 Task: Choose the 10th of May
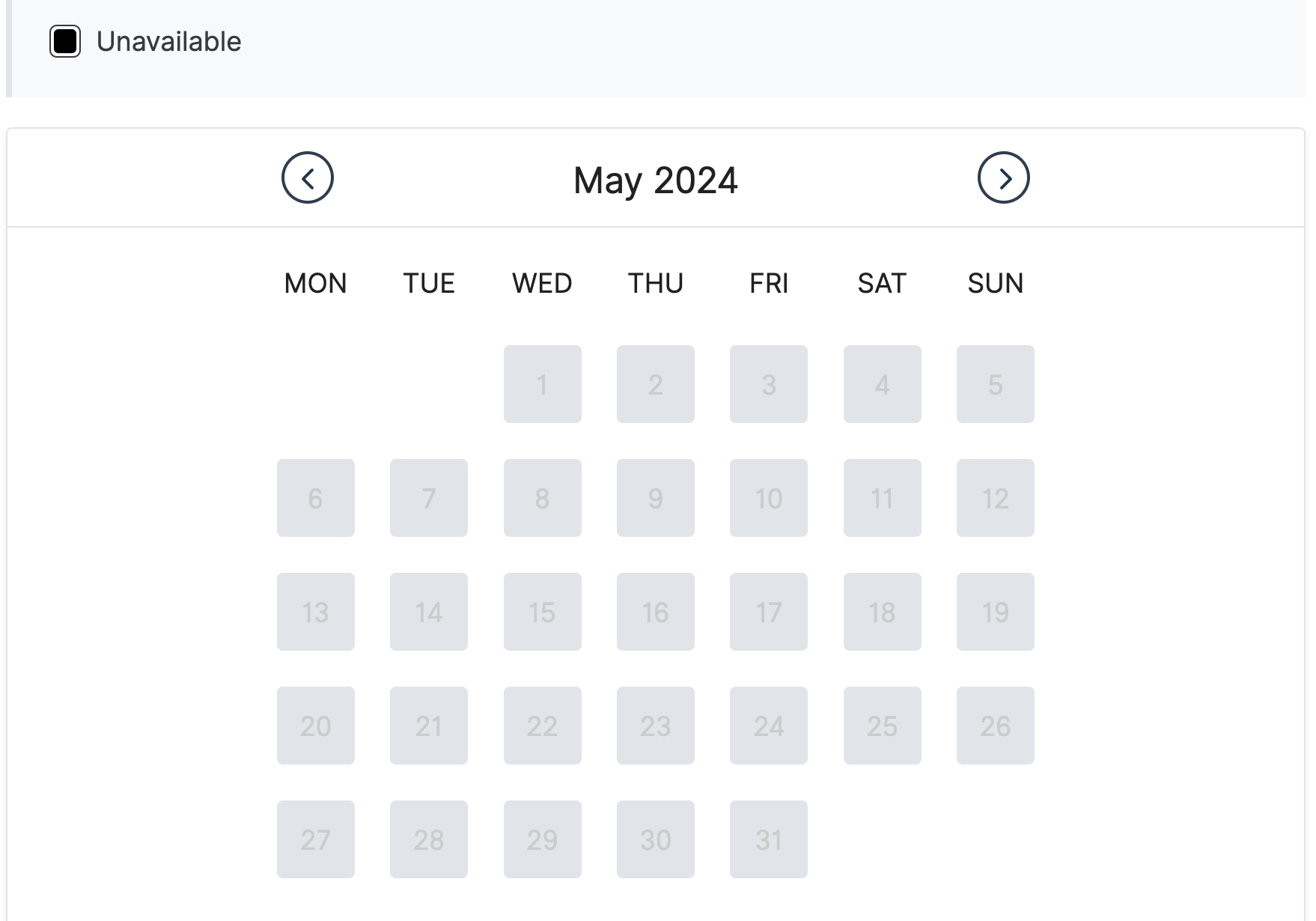[x=768, y=498]
